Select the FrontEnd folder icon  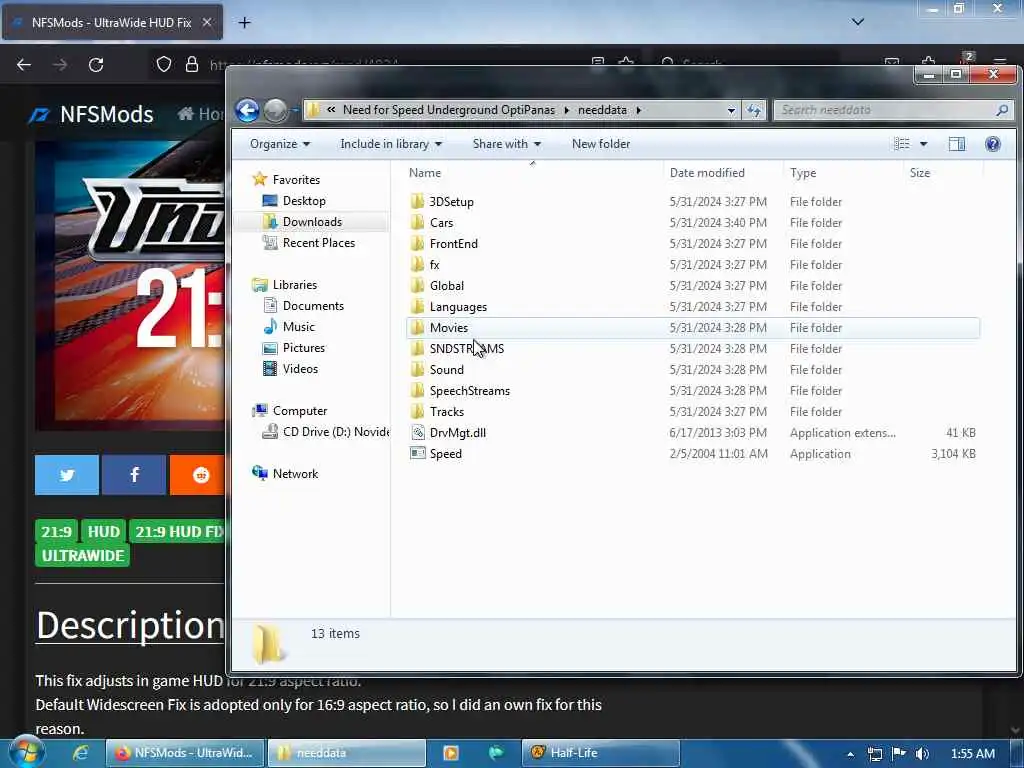417,244
